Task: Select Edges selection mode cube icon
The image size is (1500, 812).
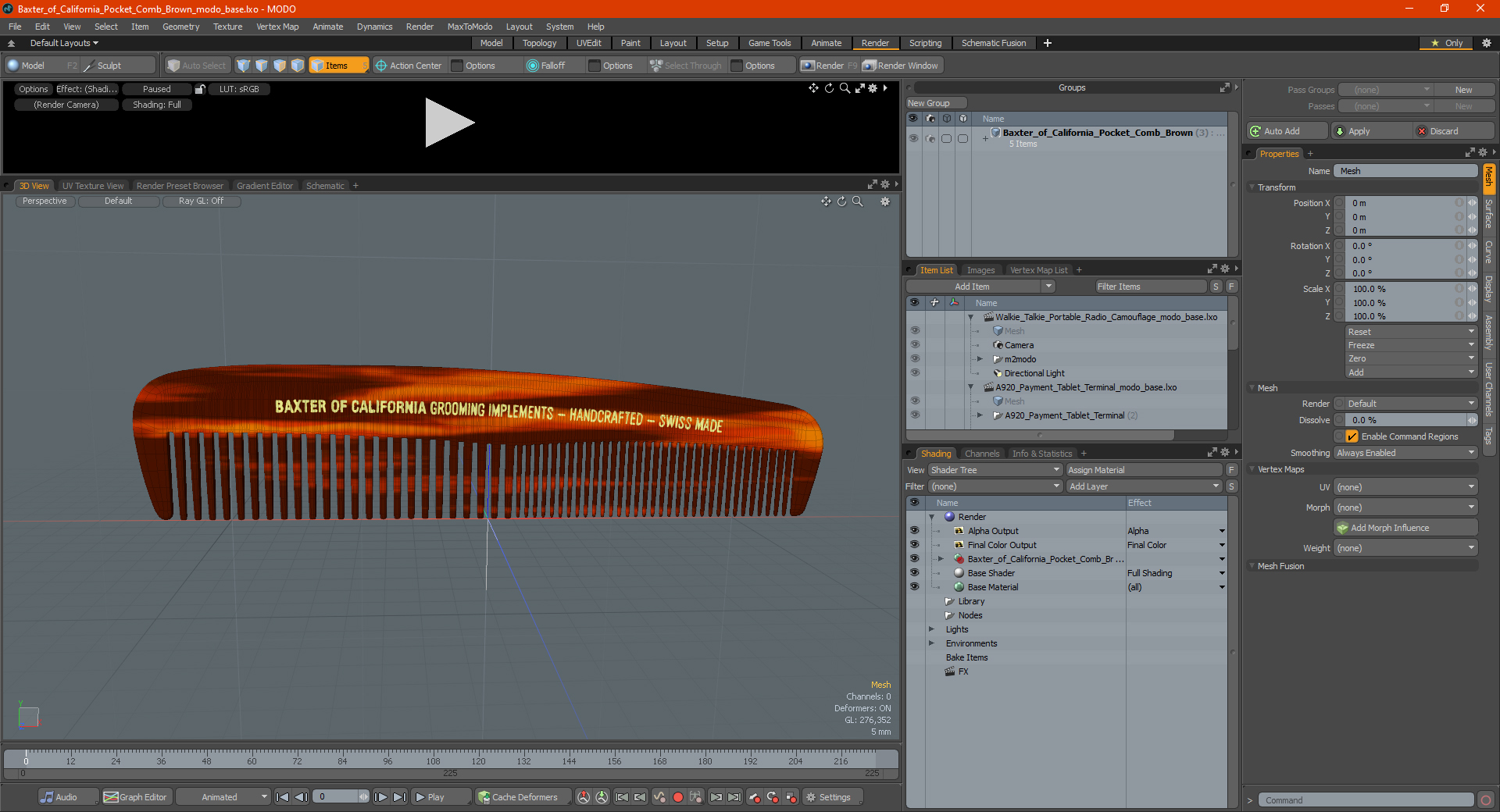Action: click(x=262, y=66)
